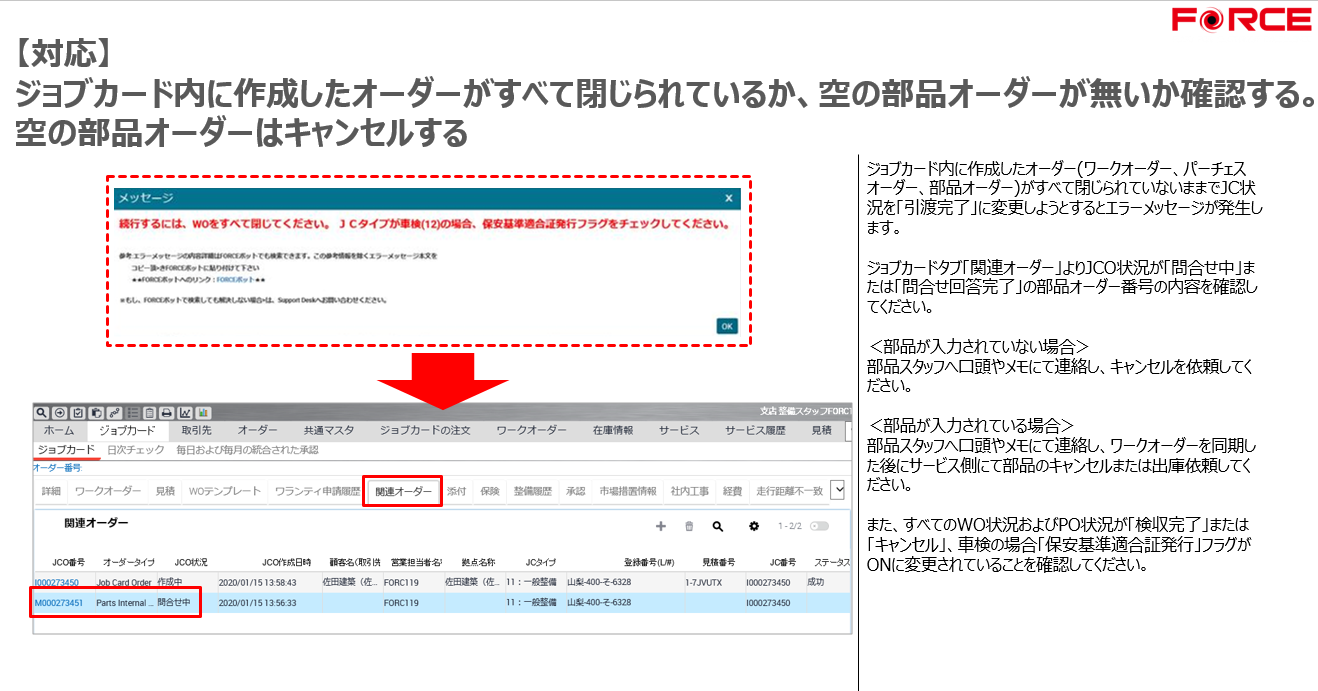Select the 在庫情報 menu item
Screen dimensions: 1318x691
(612, 430)
